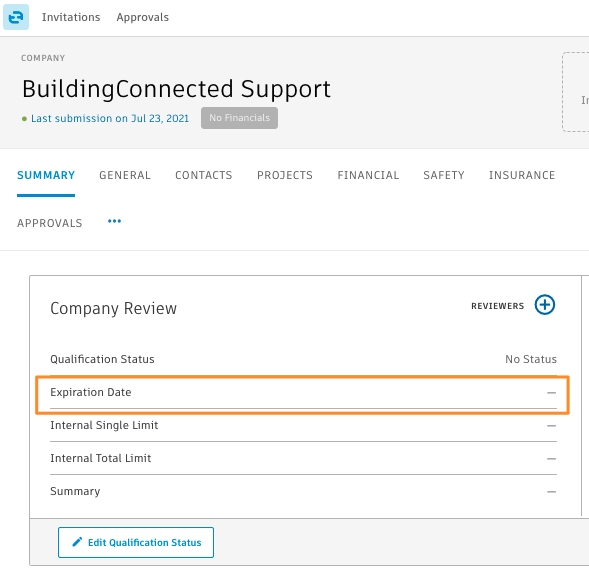This screenshot has height=581, width=589.
Task: Add a reviewer with the plus icon
Action: point(545,305)
